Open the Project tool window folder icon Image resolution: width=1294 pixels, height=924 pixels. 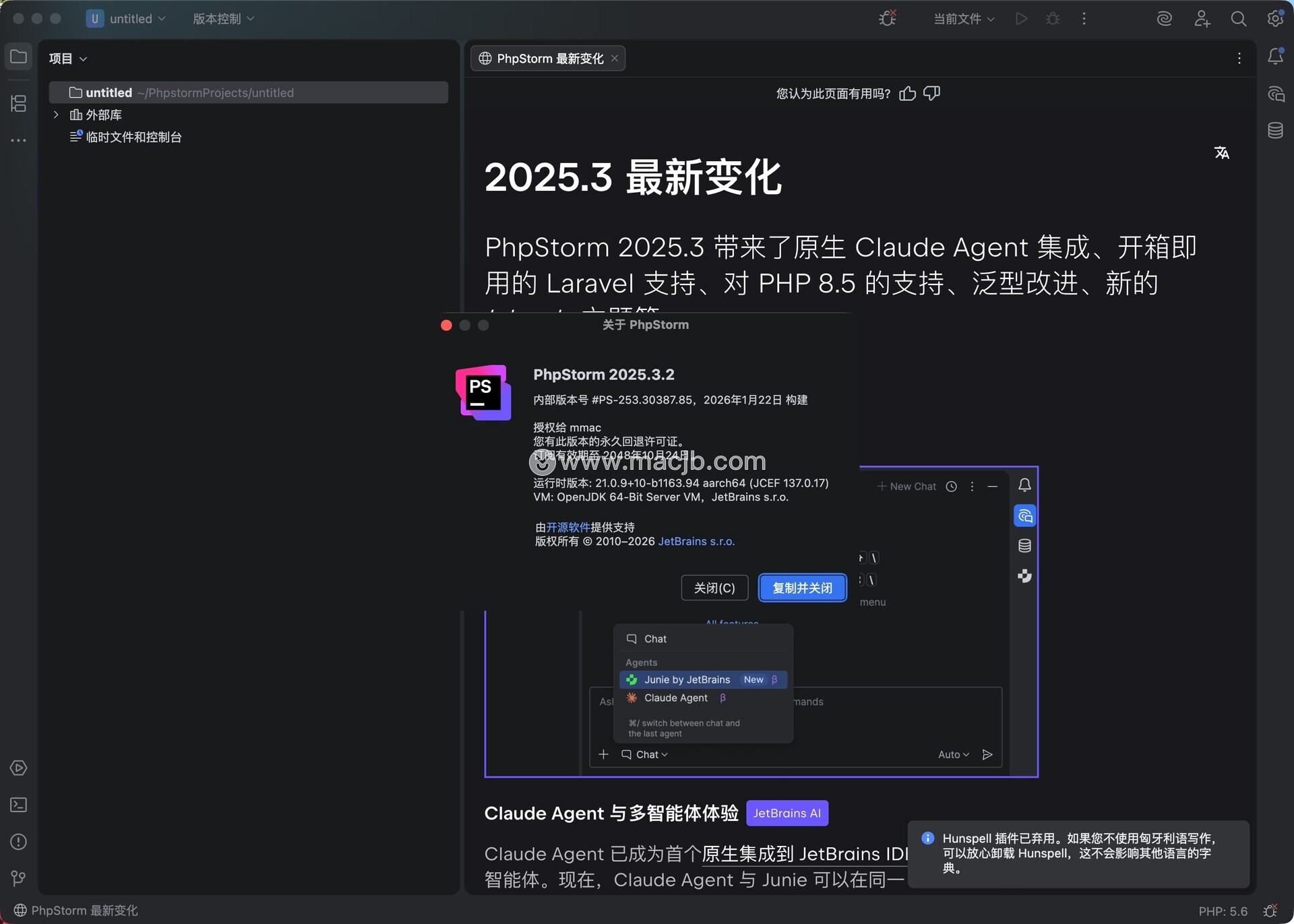click(x=18, y=57)
